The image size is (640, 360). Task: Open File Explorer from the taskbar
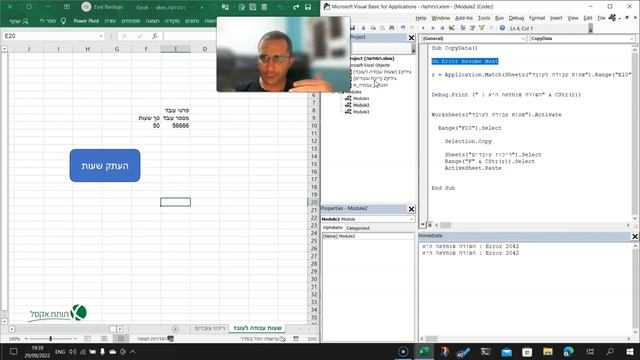[548, 352]
